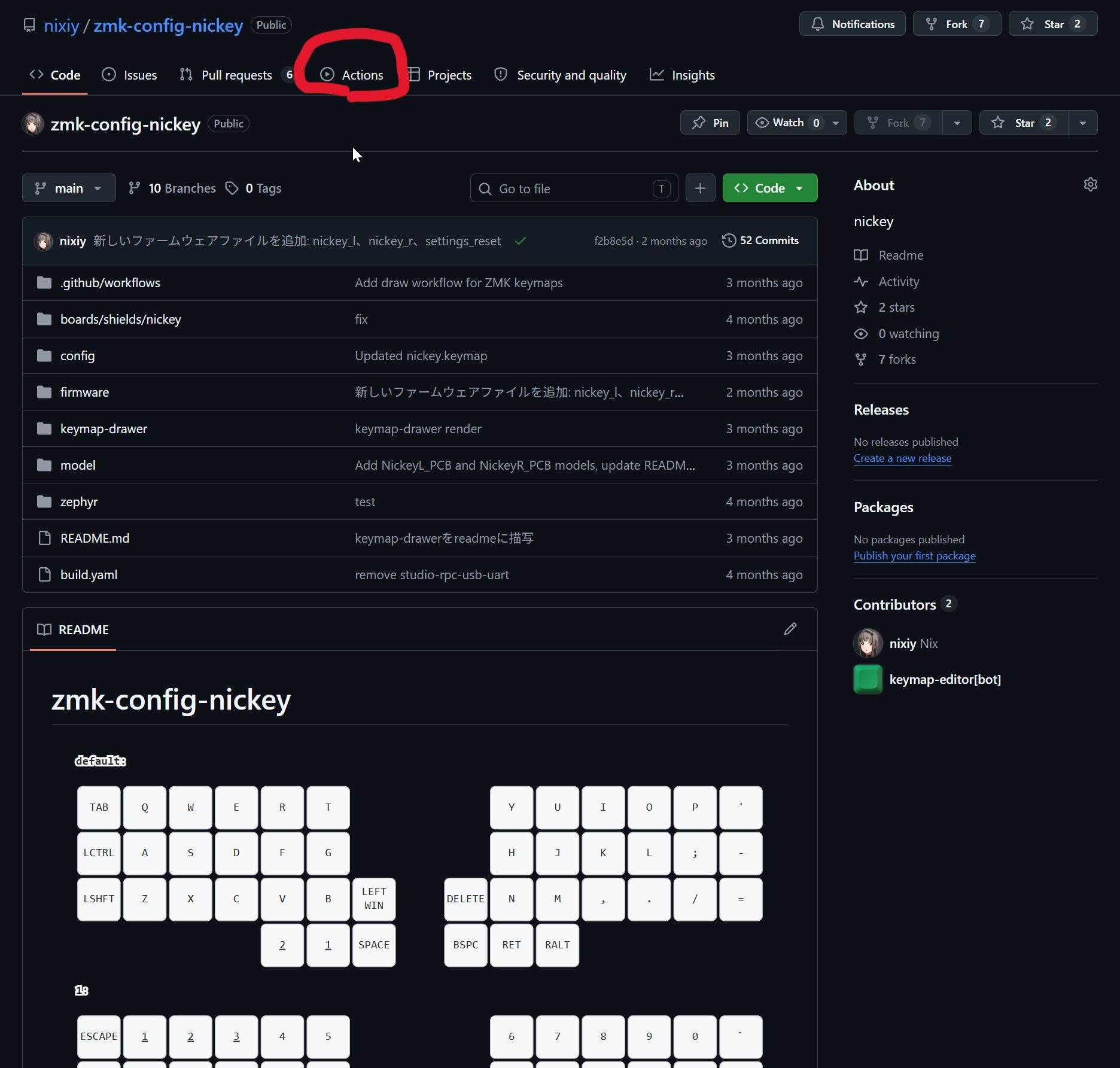The image size is (1120, 1068).
Task: Open the main branch selector
Action: [x=69, y=188]
